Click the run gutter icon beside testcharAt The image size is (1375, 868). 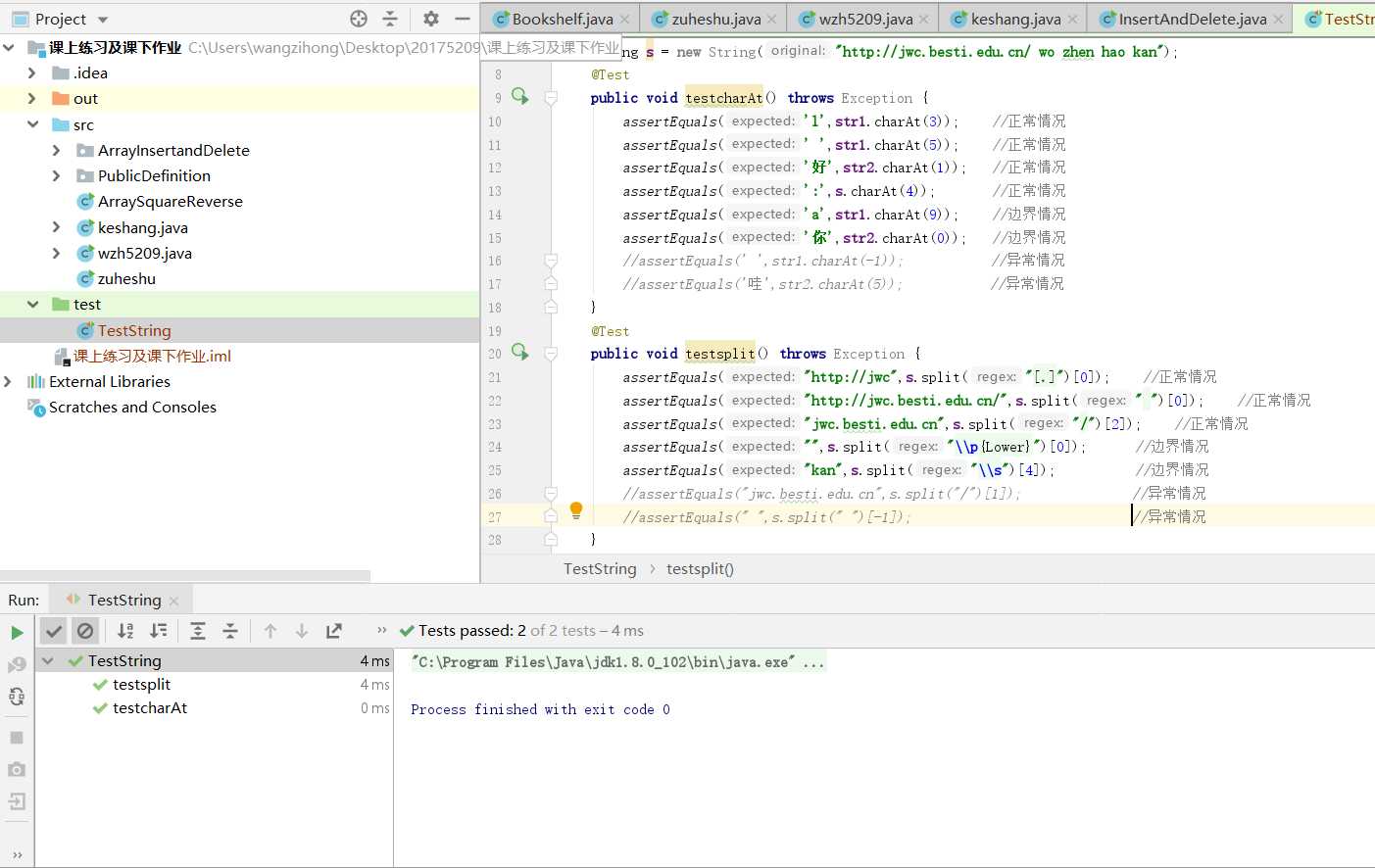(x=519, y=97)
